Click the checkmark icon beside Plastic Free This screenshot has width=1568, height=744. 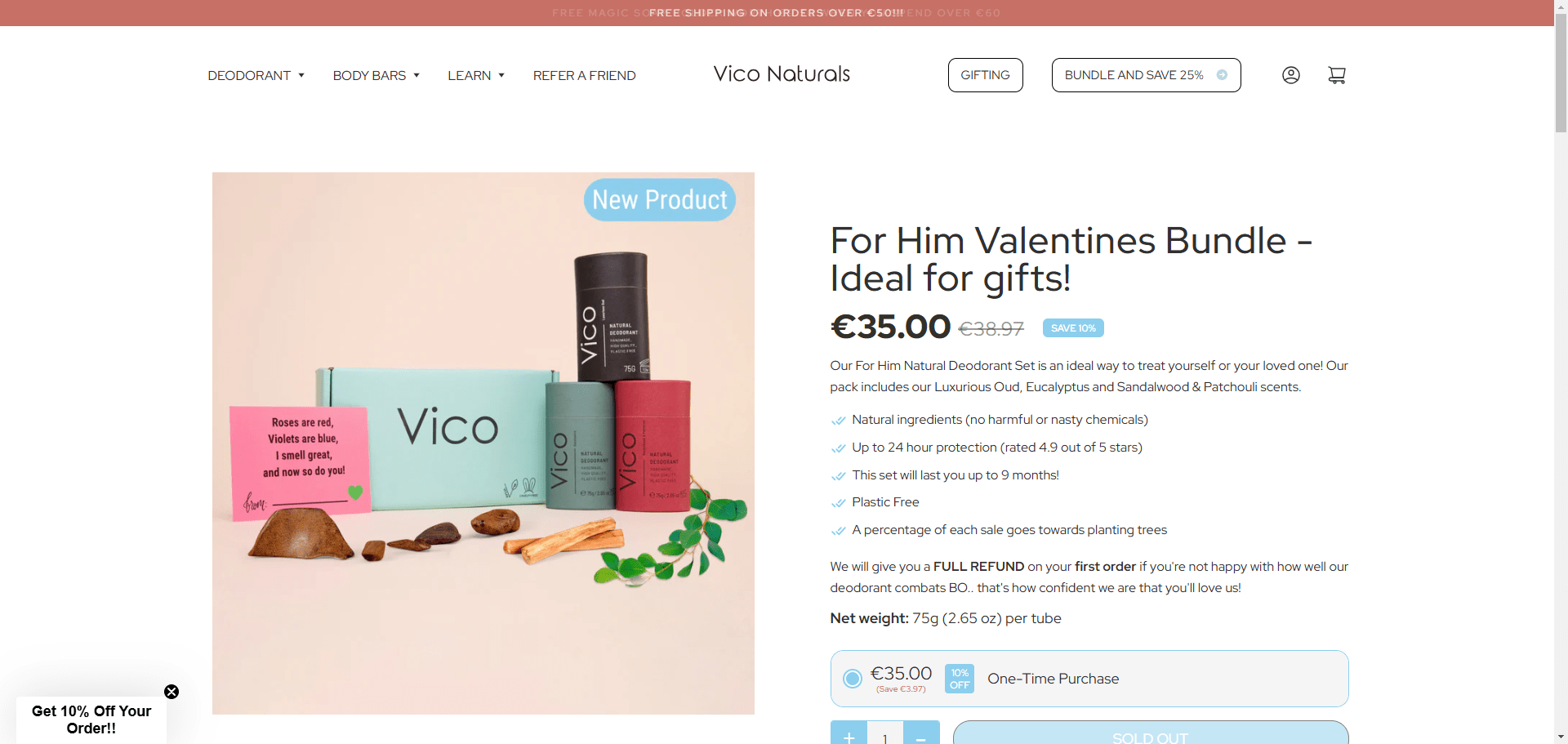[x=839, y=503]
